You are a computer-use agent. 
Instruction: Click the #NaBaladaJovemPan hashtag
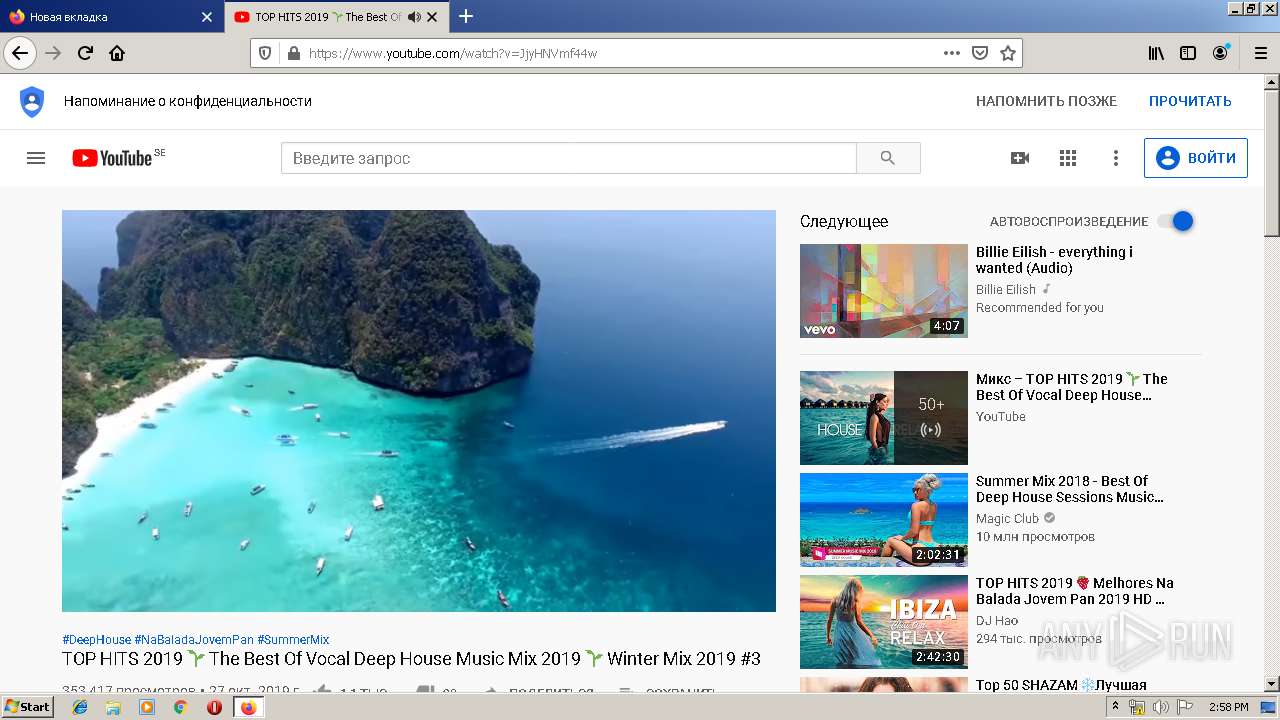[x=194, y=639]
